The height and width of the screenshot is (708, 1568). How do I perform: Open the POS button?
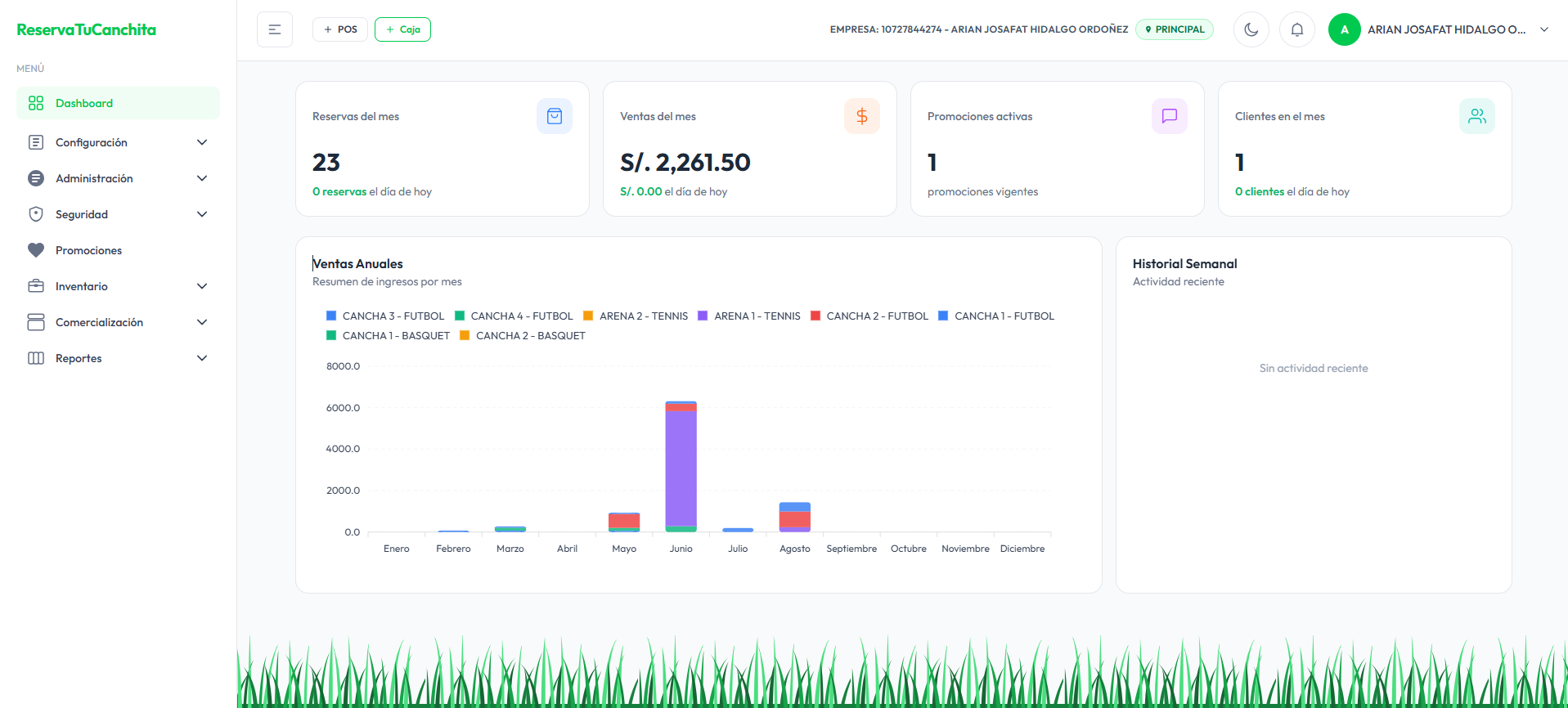tap(340, 29)
